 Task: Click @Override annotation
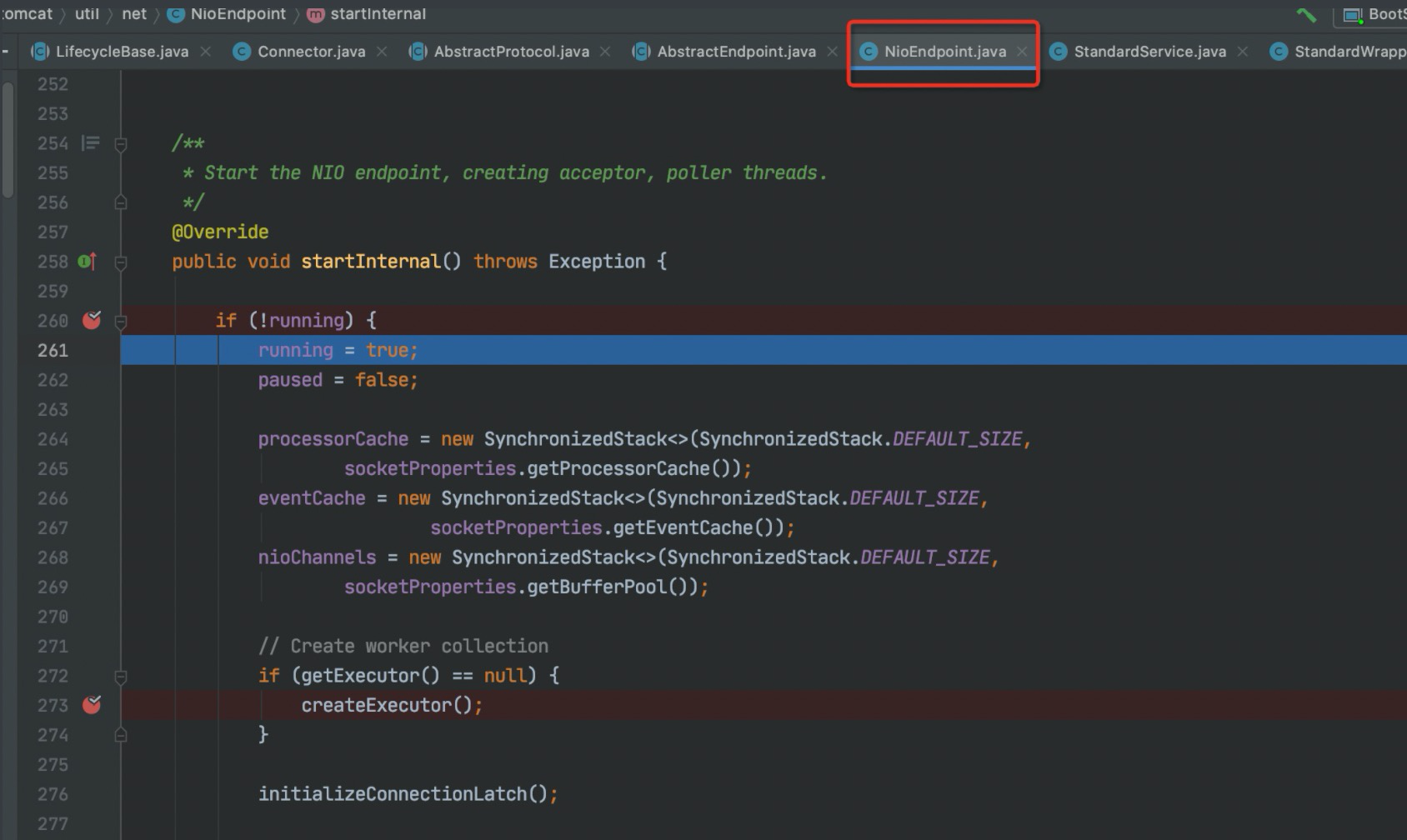pyautogui.click(x=220, y=232)
